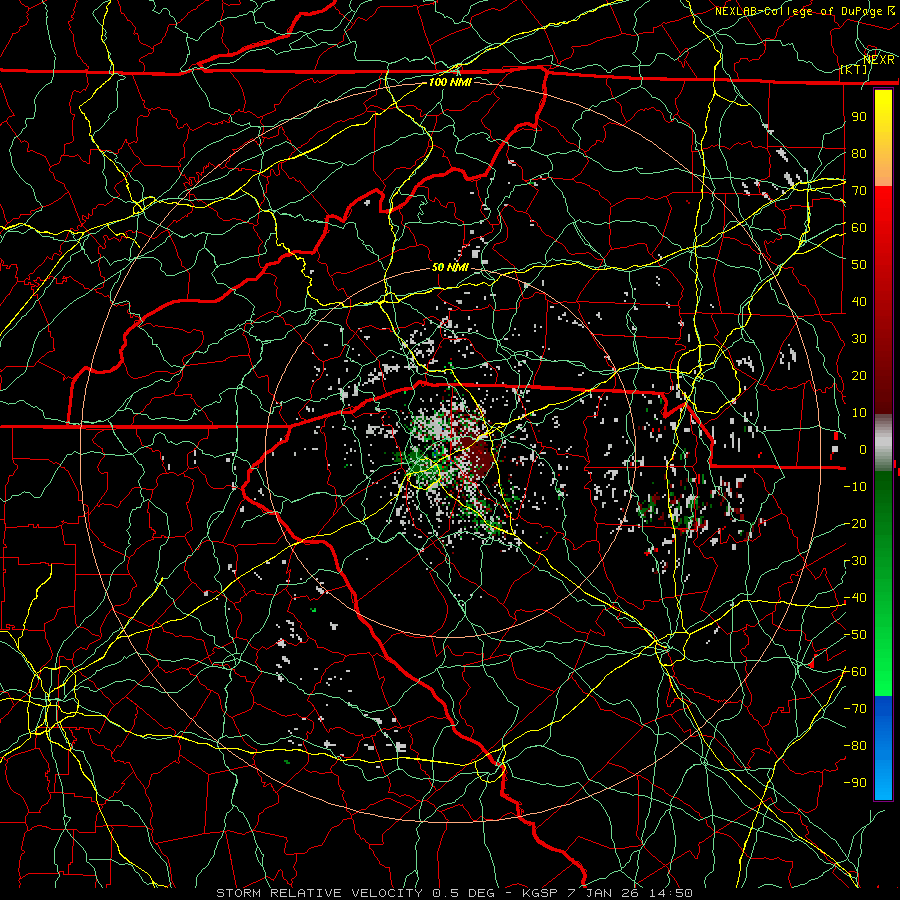Select the 30 value on velocity scale
The height and width of the screenshot is (900, 900).
click(x=859, y=339)
